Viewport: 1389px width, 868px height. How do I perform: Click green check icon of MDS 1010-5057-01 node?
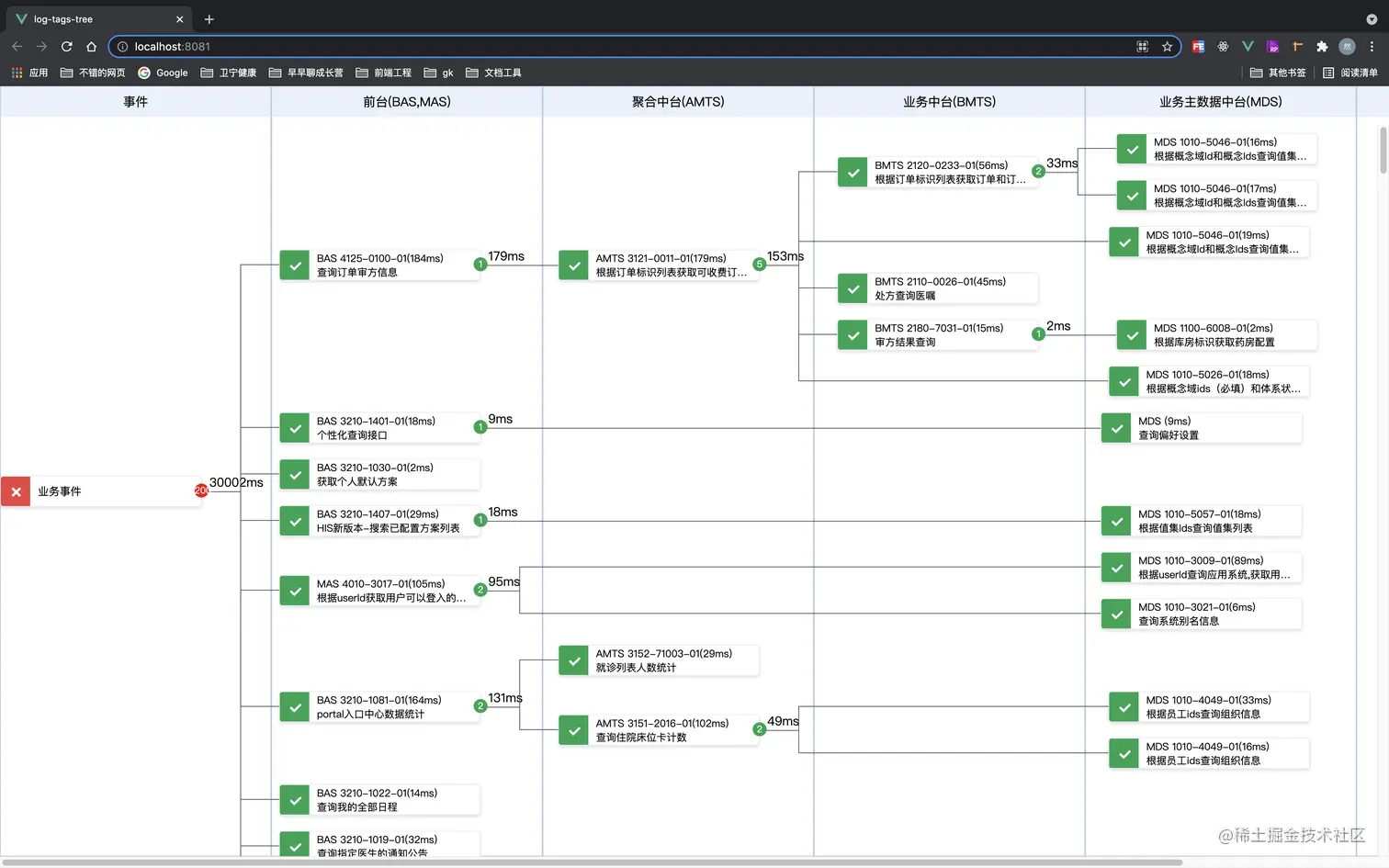(x=1117, y=521)
